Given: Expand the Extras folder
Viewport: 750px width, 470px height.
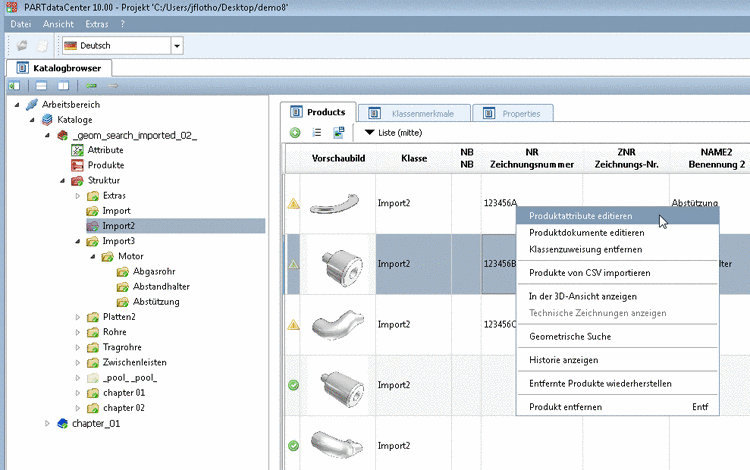Looking at the screenshot, I should pyautogui.click(x=77, y=196).
